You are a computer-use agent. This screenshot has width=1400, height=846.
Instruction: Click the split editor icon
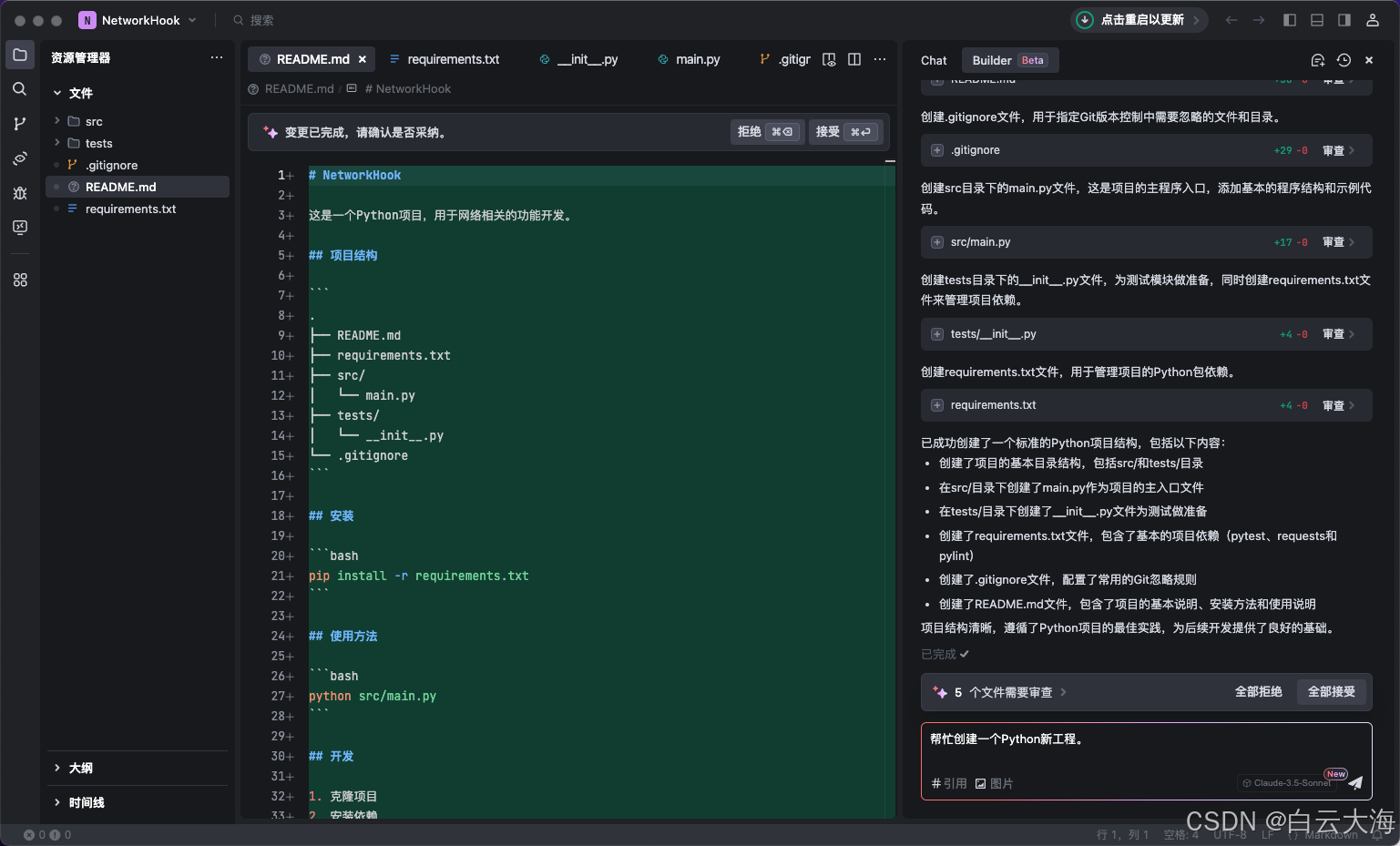coord(854,59)
